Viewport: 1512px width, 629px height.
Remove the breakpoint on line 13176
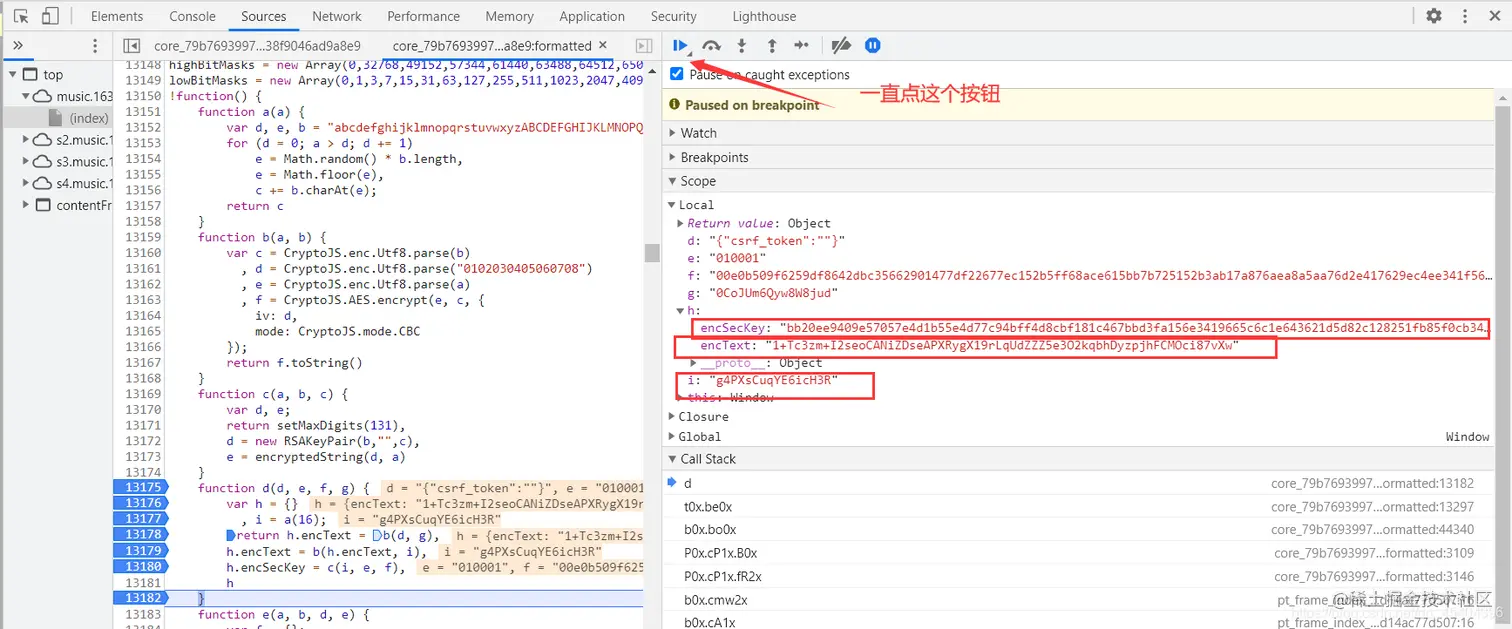tap(139, 503)
